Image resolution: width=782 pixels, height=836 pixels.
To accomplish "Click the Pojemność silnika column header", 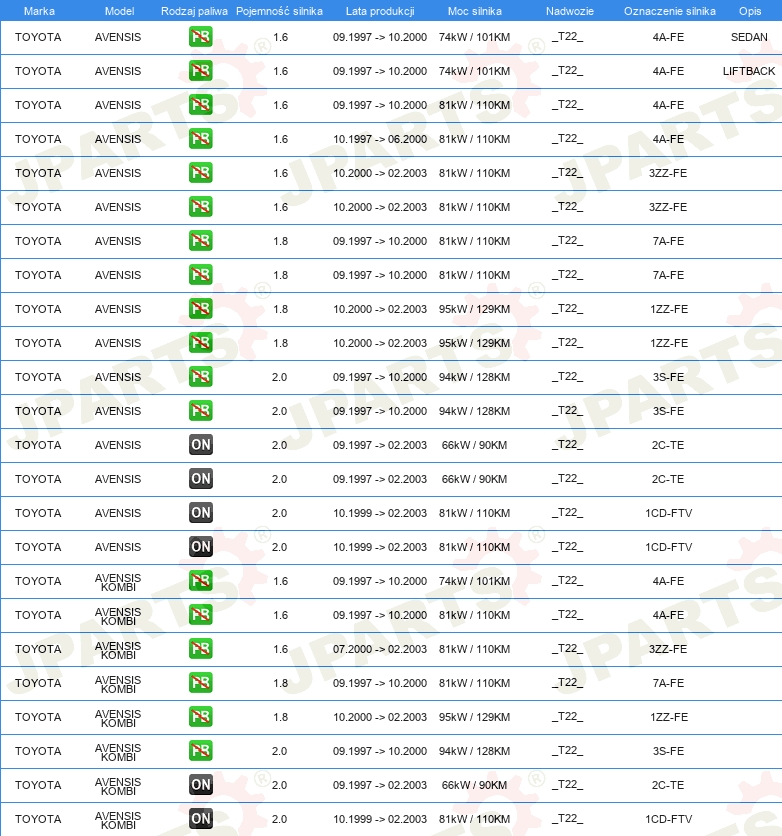I will [279, 11].
